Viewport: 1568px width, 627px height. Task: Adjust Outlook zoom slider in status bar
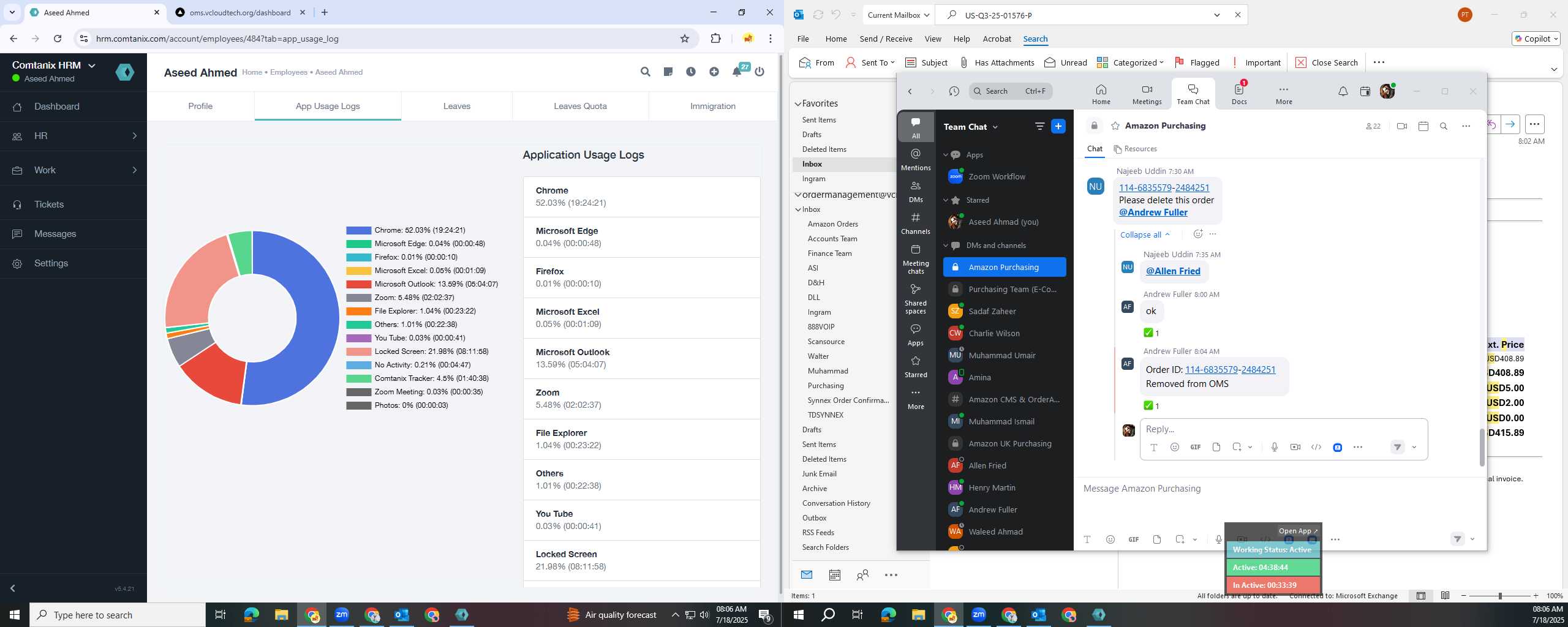tap(1499, 596)
